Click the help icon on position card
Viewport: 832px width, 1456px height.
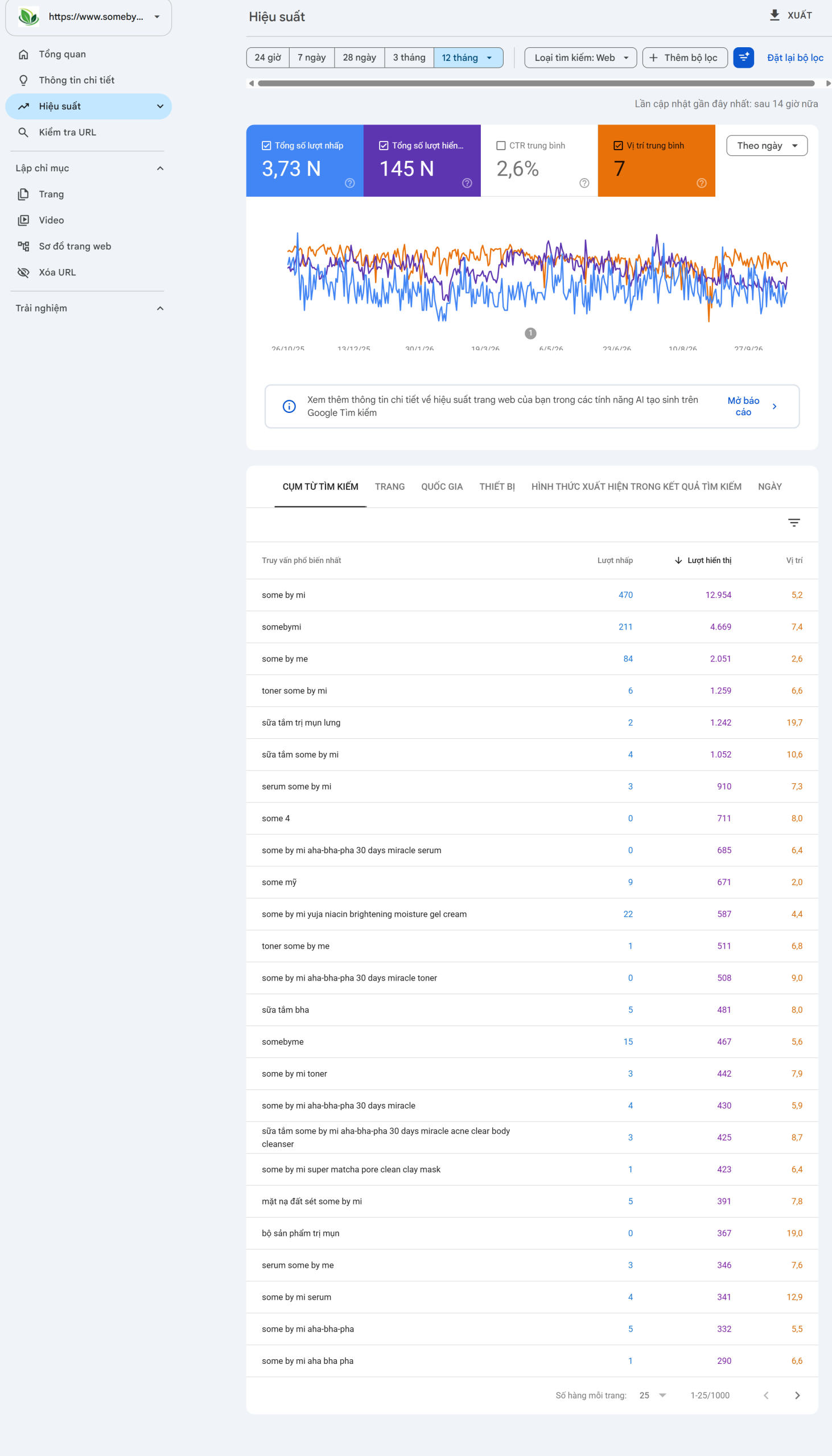[701, 183]
